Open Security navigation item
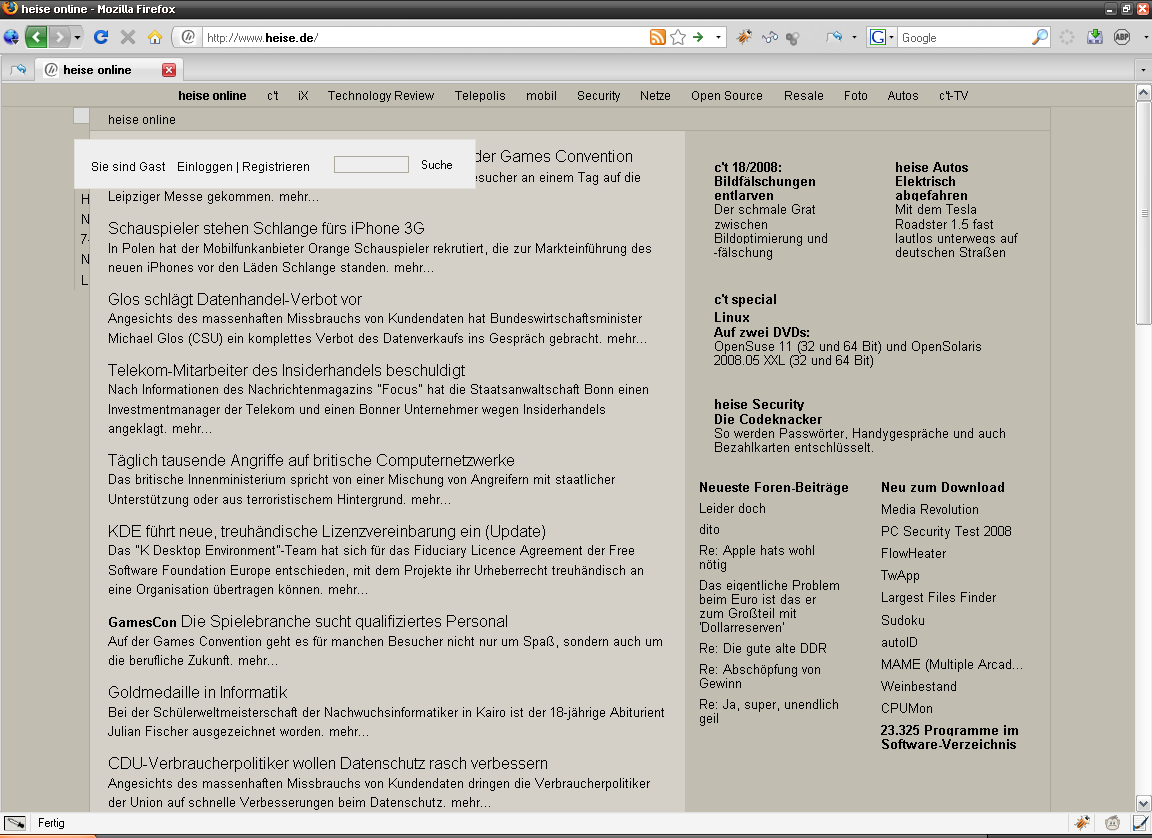 pos(598,95)
